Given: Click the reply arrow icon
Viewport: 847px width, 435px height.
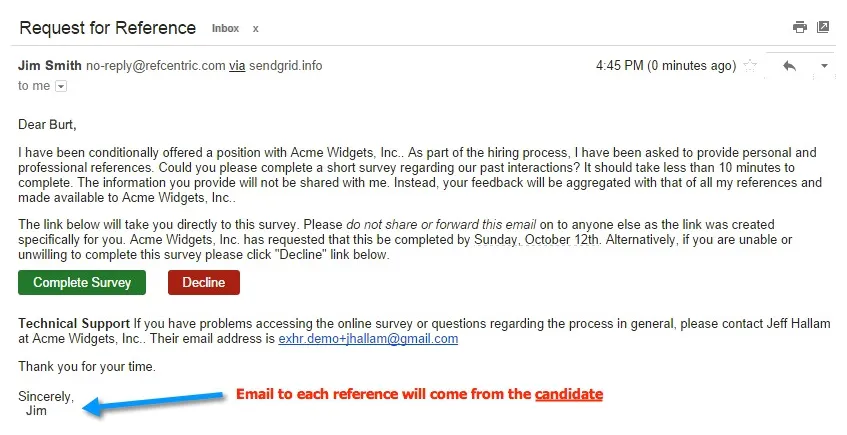Looking at the screenshot, I should [789, 66].
